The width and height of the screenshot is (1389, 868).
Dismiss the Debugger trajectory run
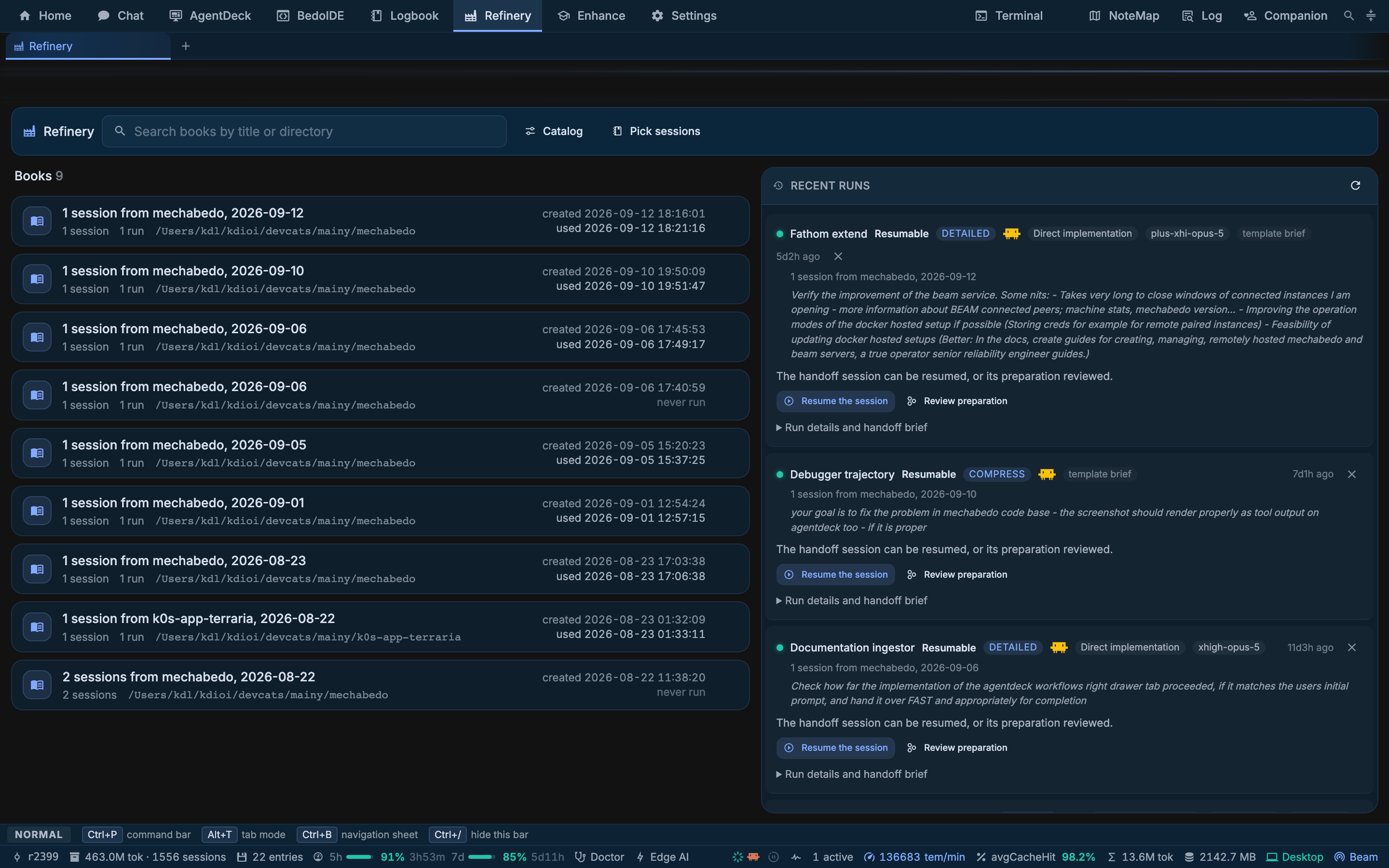1352,474
